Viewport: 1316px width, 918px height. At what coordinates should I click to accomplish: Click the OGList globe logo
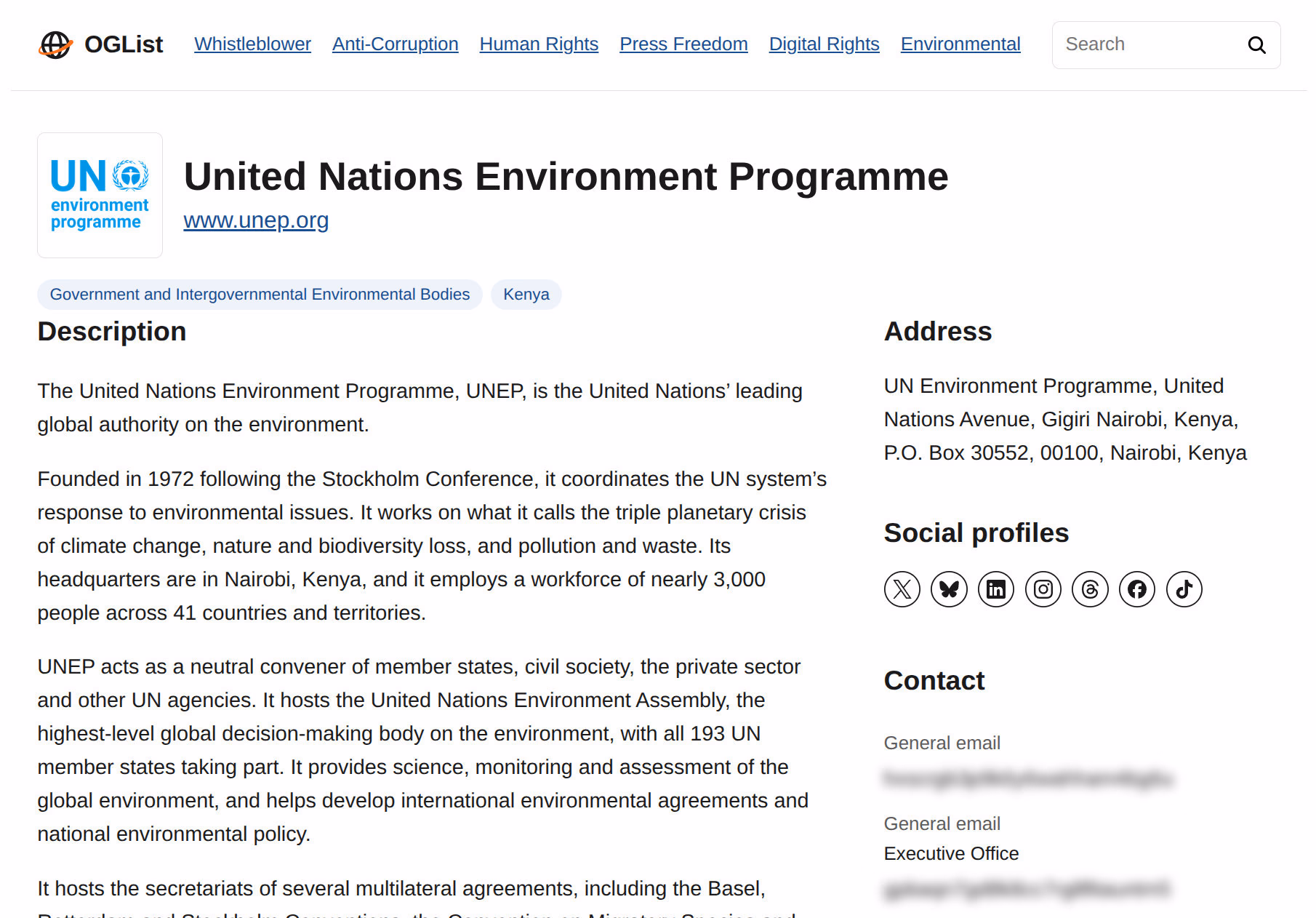coord(55,44)
